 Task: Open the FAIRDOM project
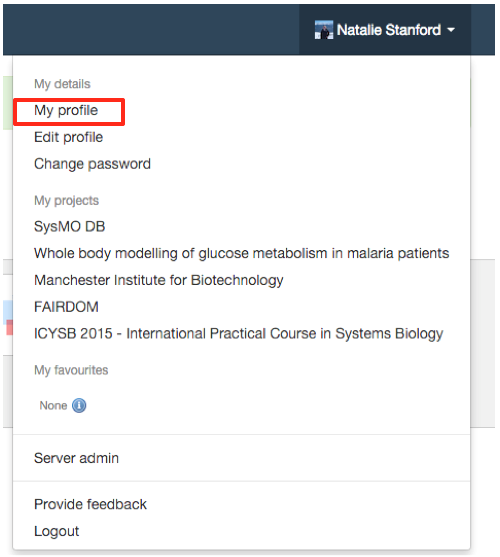pyautogui.click(x=66, y=307)
